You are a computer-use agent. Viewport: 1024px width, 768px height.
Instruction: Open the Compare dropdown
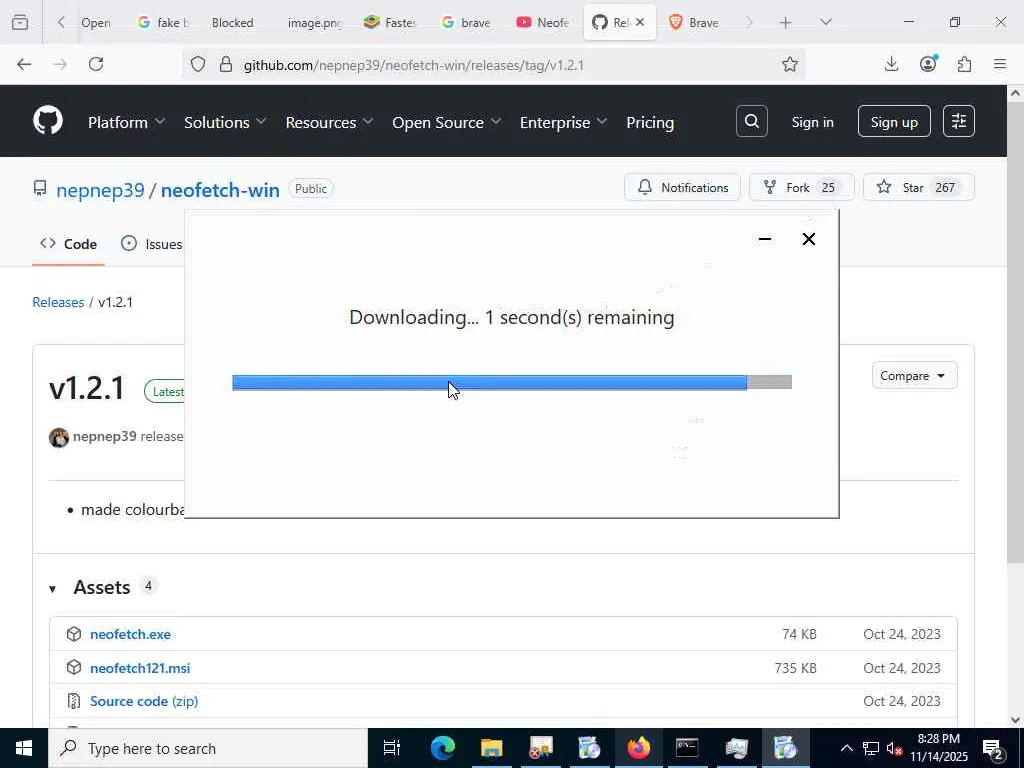914,376
